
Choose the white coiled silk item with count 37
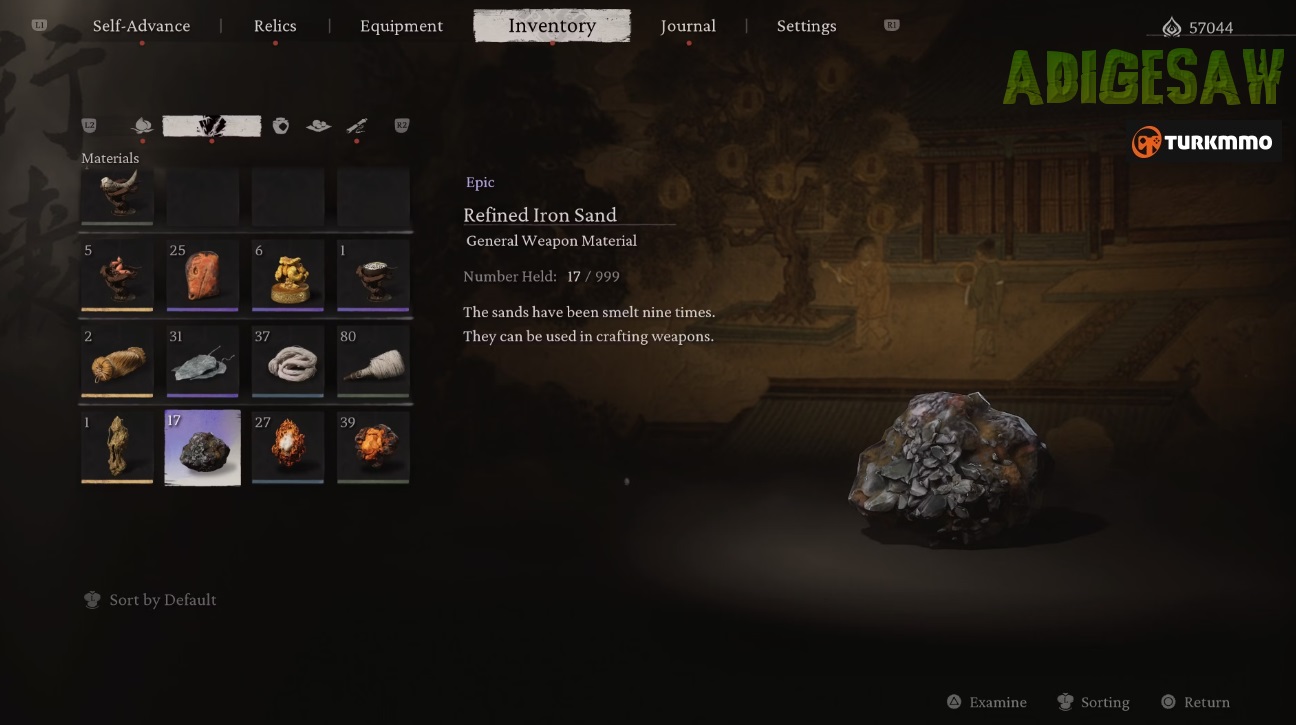[288, 361]
